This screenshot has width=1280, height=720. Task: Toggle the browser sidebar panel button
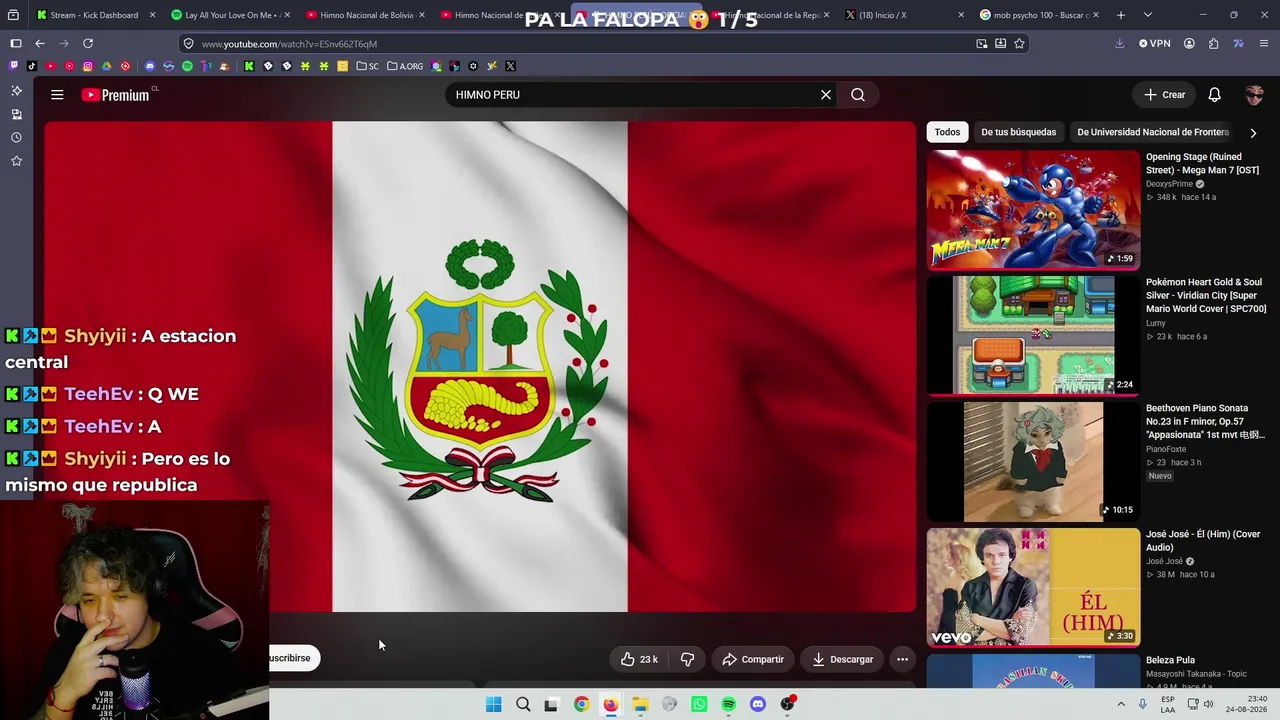[x=16, y=44]
